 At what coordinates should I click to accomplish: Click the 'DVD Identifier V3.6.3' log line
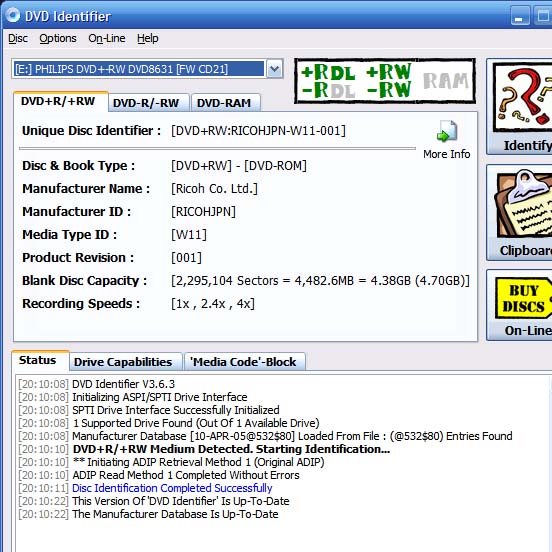[x=123, y=384]
